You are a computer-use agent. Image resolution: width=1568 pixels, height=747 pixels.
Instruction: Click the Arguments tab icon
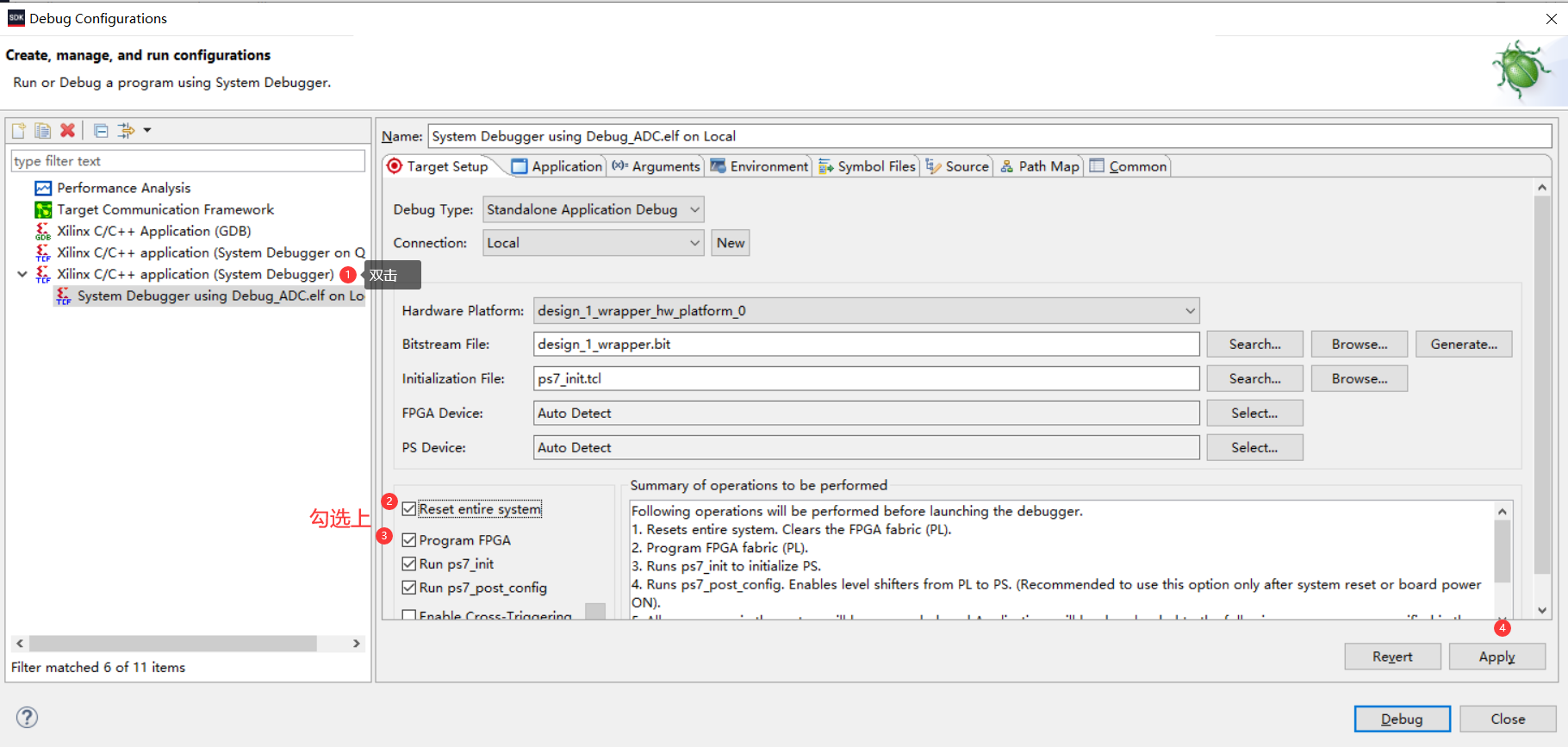(x=620, y=166)
